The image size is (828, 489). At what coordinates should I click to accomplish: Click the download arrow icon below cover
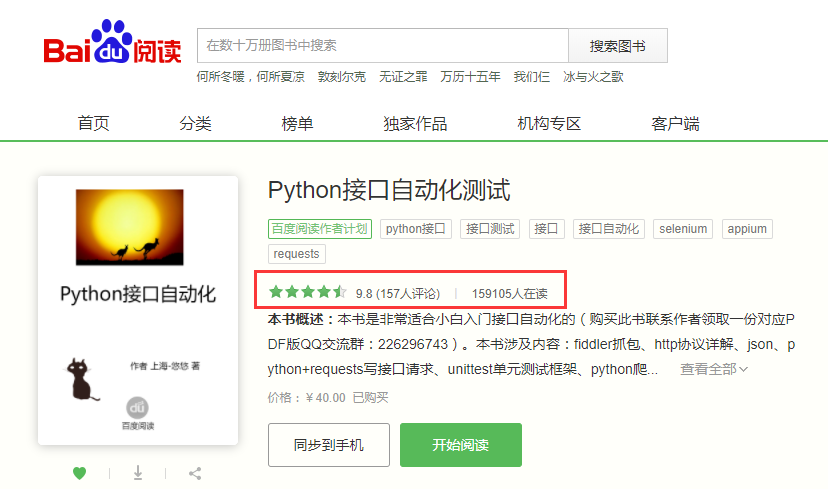138,473
